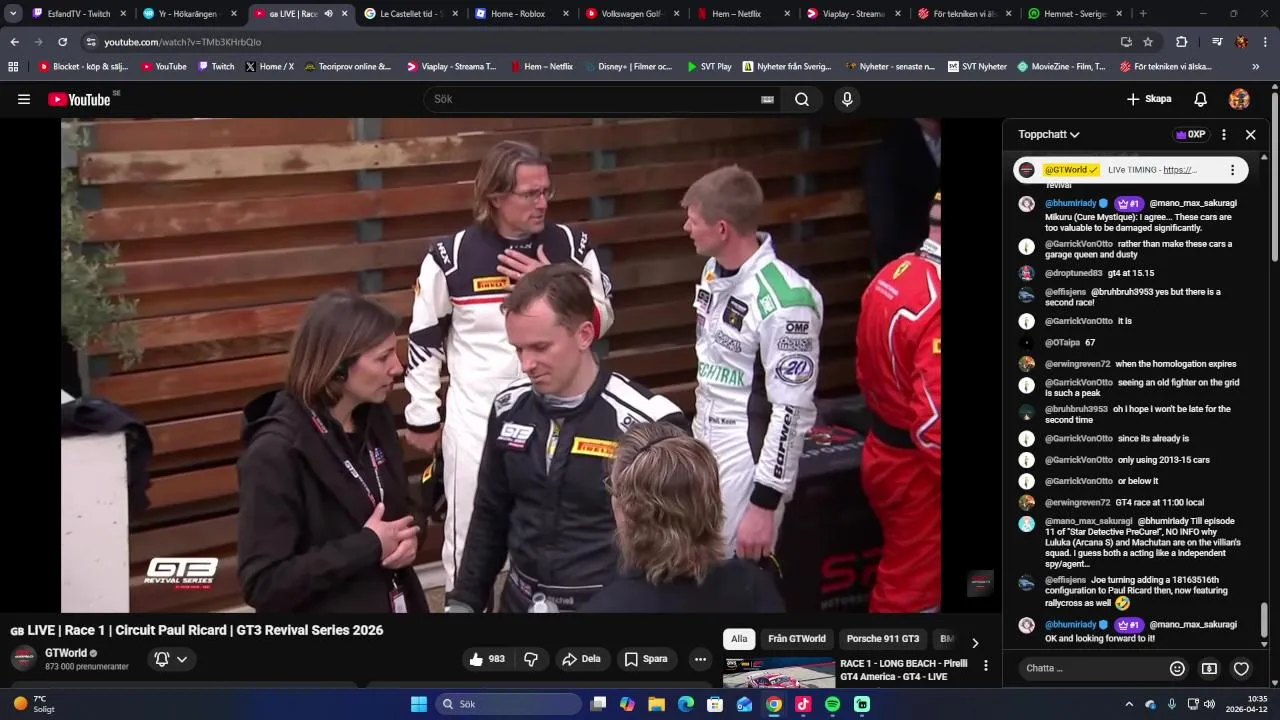
Task: Bookmark this page with star icon
Action: pos(1148,42)
